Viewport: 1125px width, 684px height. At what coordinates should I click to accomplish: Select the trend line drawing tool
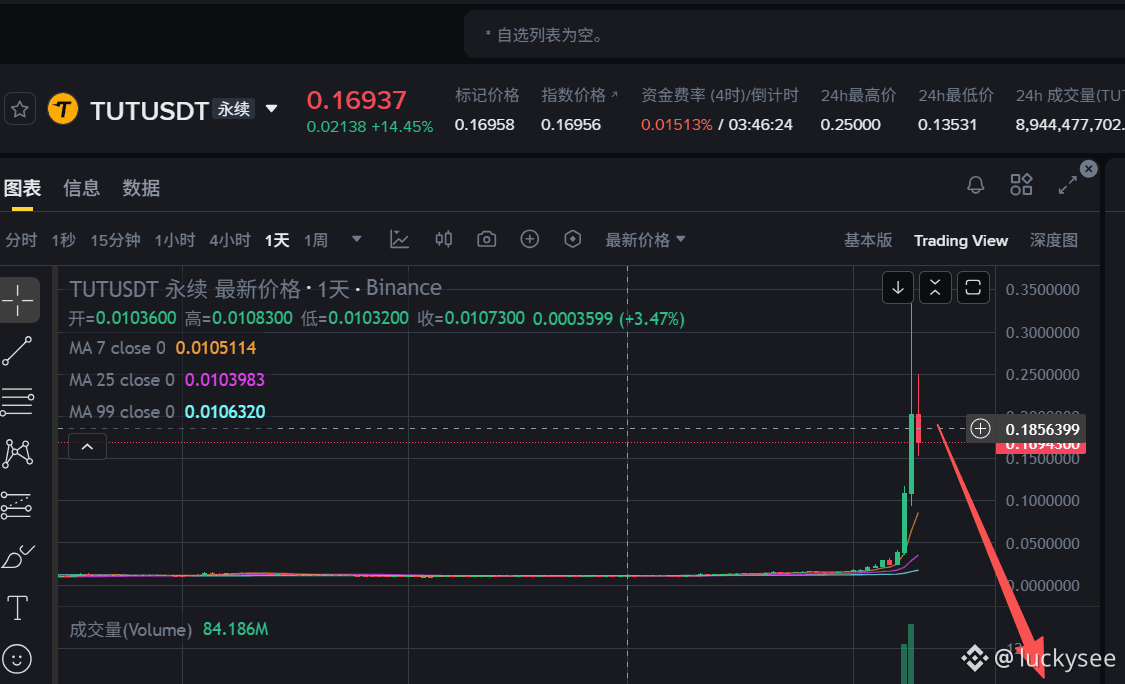[17, 351]
